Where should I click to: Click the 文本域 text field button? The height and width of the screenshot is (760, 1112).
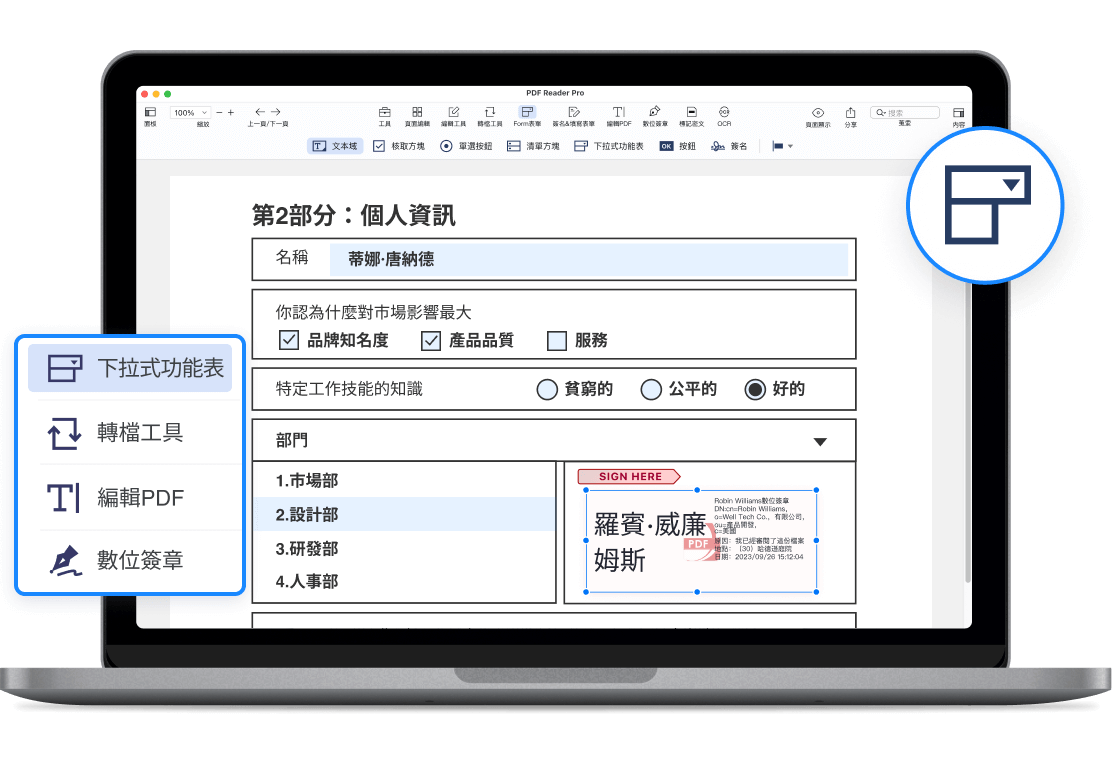[x=334, y=146]
